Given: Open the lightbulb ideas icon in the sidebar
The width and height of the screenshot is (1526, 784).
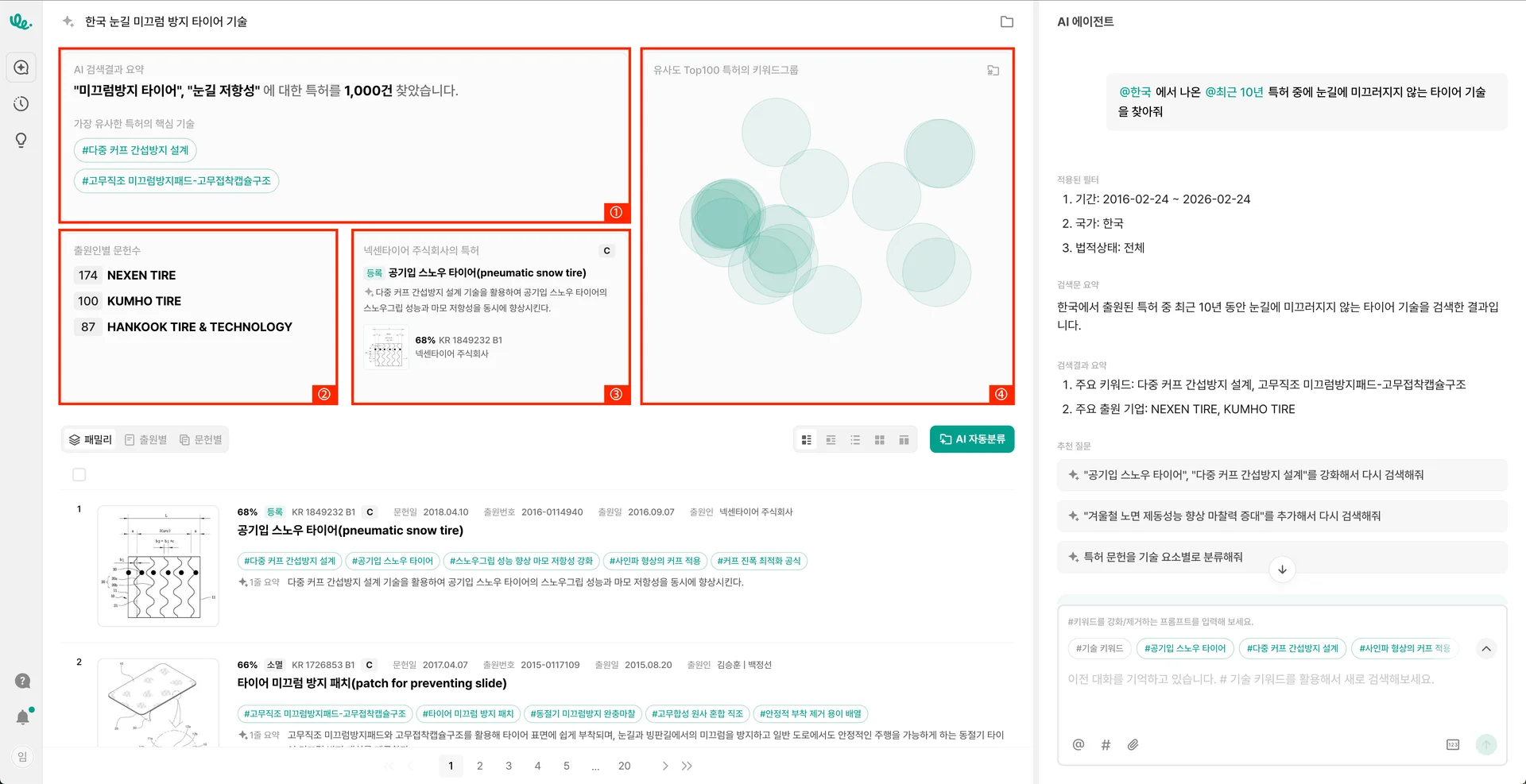Looking at the screenshot, I should point(21,141).
